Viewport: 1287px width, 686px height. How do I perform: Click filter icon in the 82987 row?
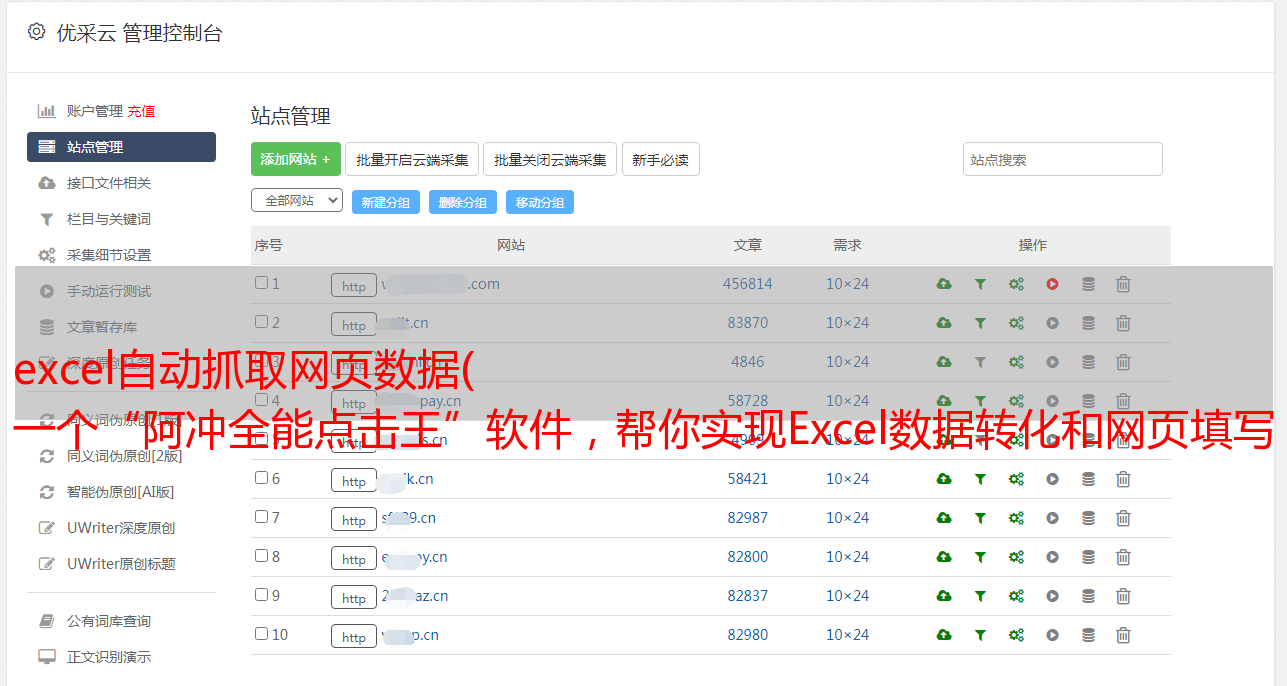(x=980, y=518)
